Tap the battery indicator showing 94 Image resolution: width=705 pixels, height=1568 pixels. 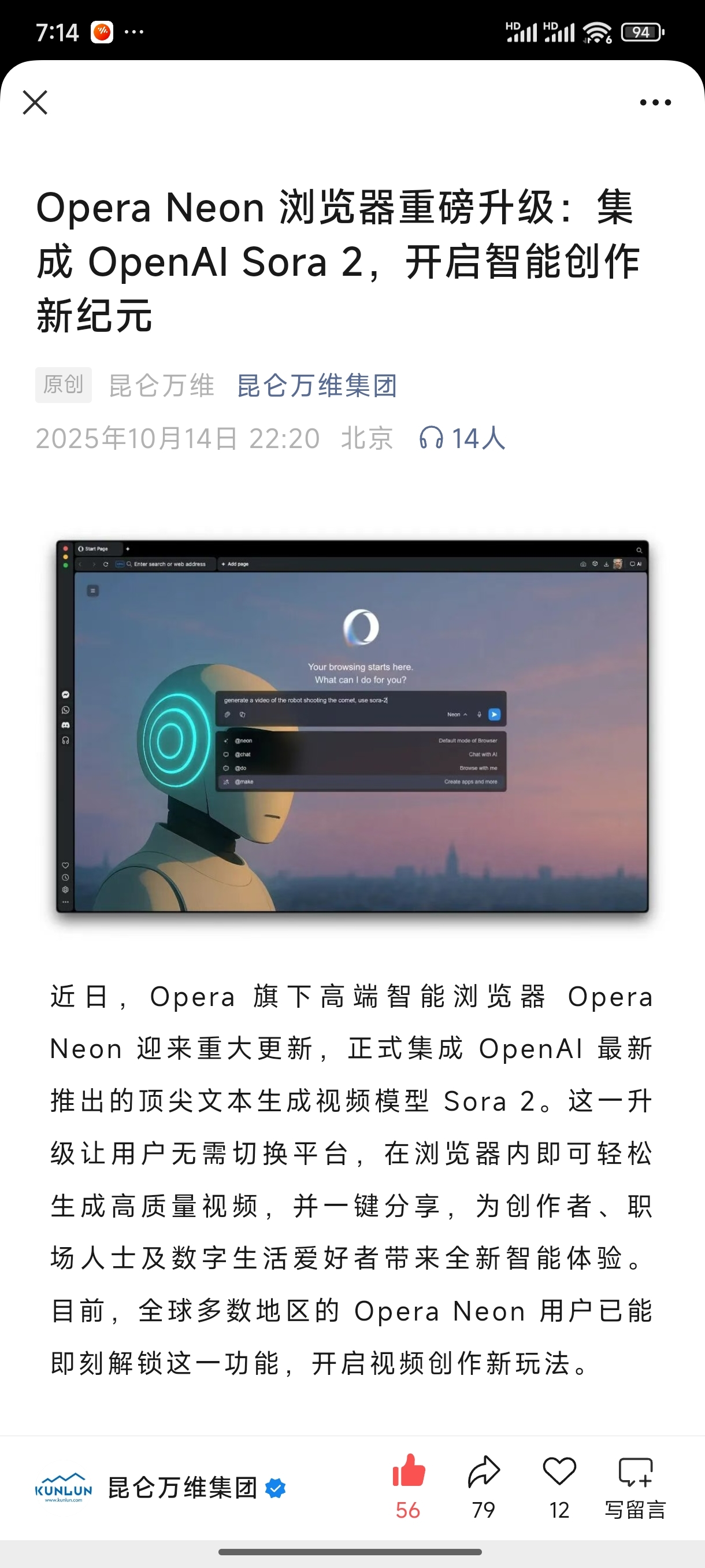[643, 32]
